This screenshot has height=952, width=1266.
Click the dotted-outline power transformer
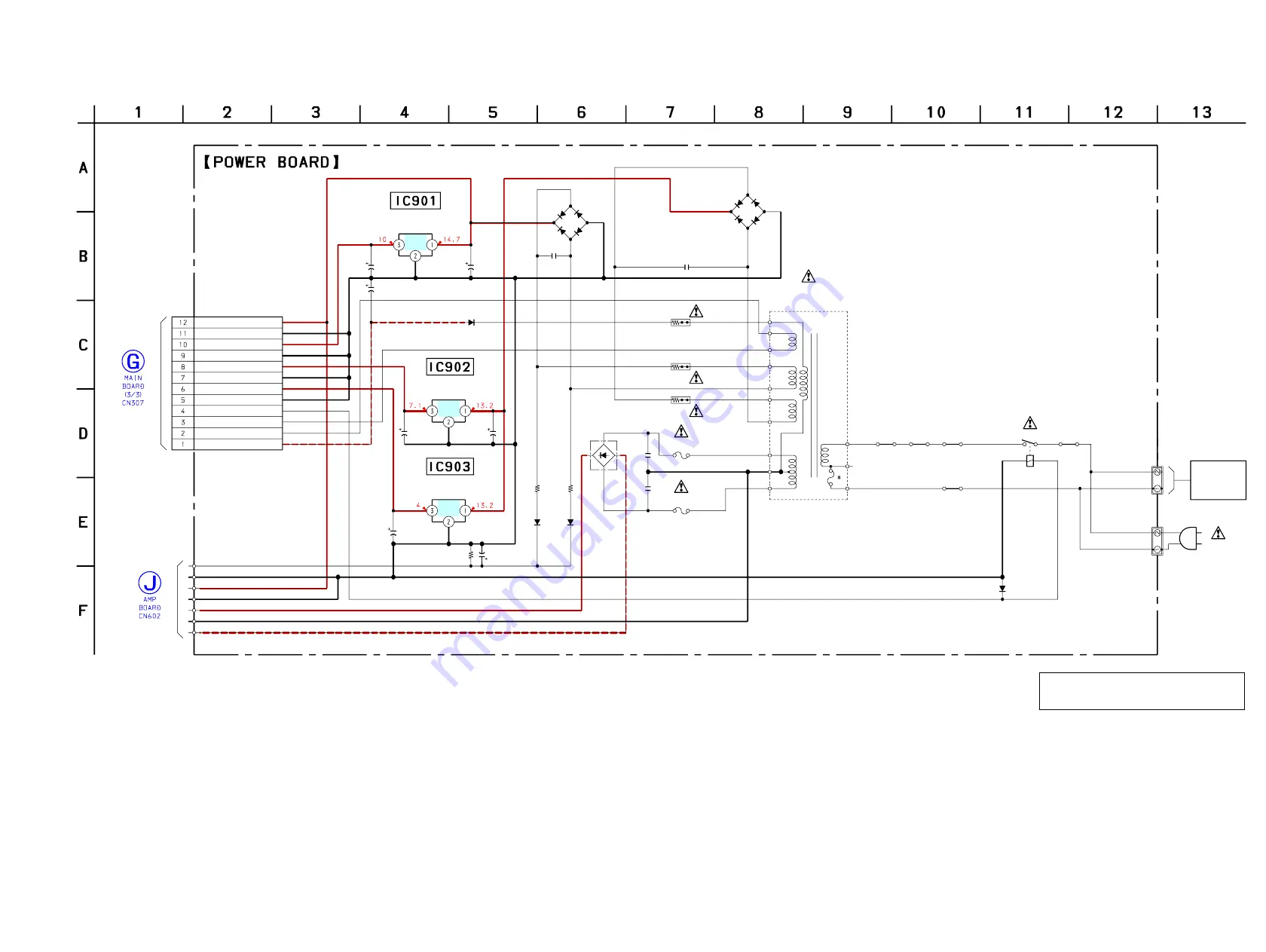point(808,406)
